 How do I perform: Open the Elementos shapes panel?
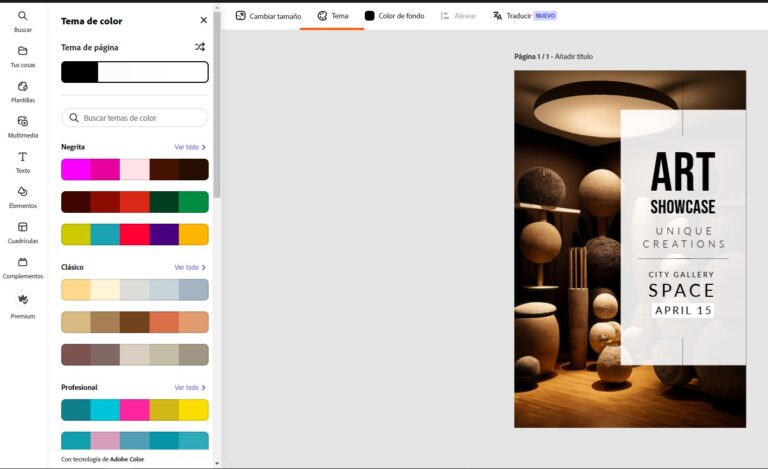23,193
